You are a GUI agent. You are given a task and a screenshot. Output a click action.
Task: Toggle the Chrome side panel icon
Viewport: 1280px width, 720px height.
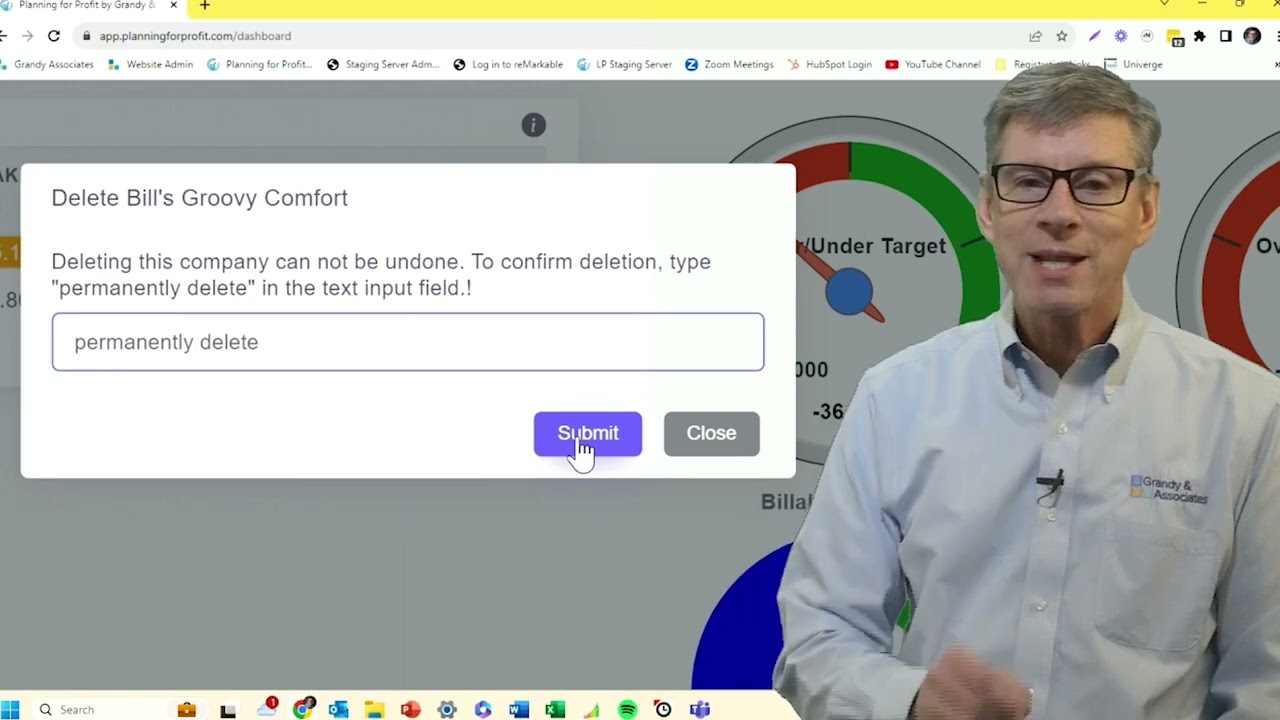[1226, 36]
